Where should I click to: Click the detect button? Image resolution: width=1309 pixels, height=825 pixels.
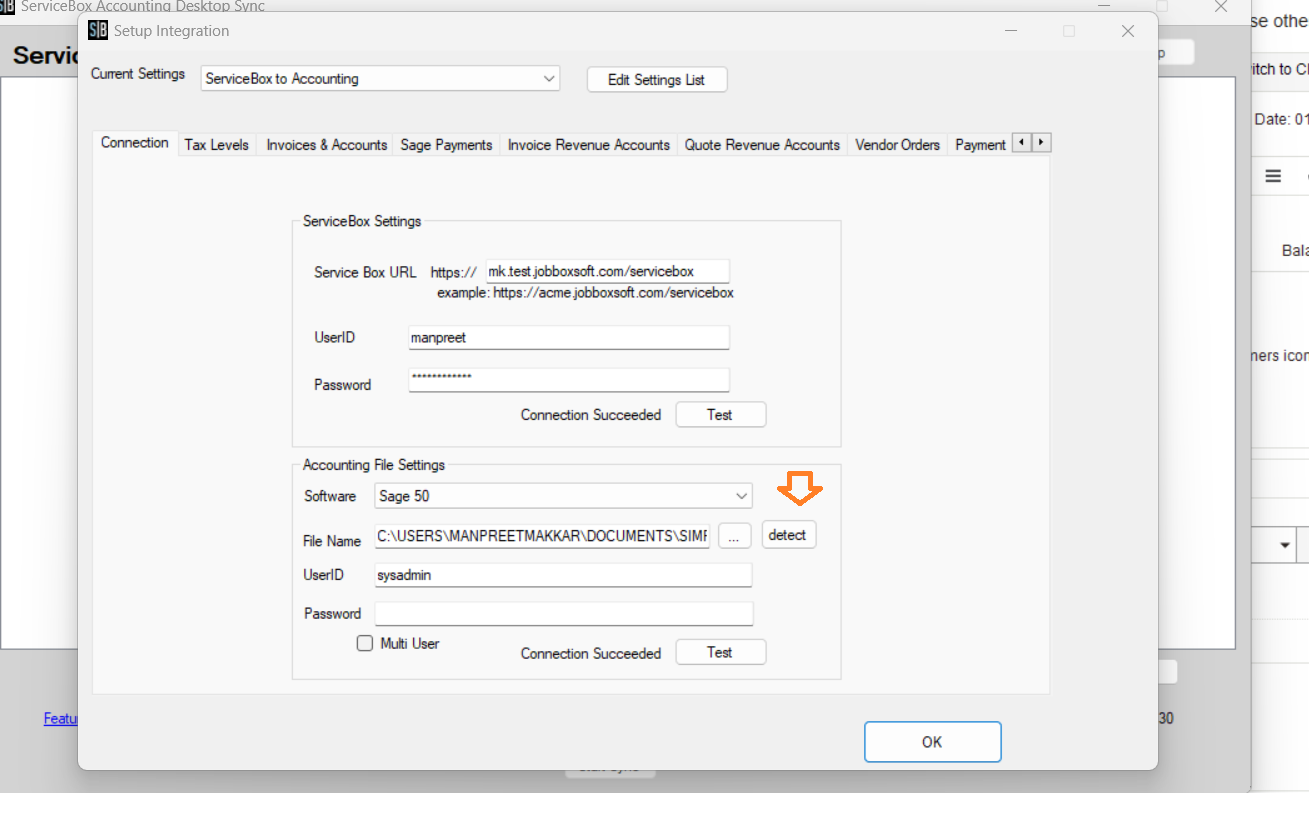(x=788, y=535)
